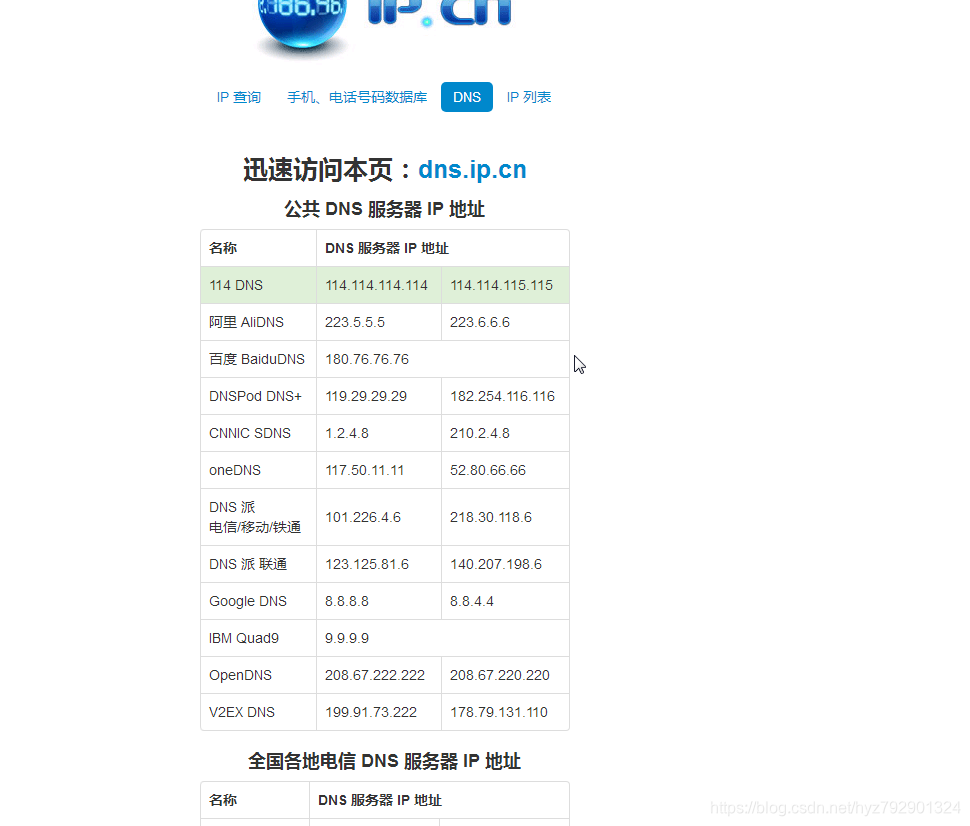Select the address 52.80.66.66

[x=487, y=470]
